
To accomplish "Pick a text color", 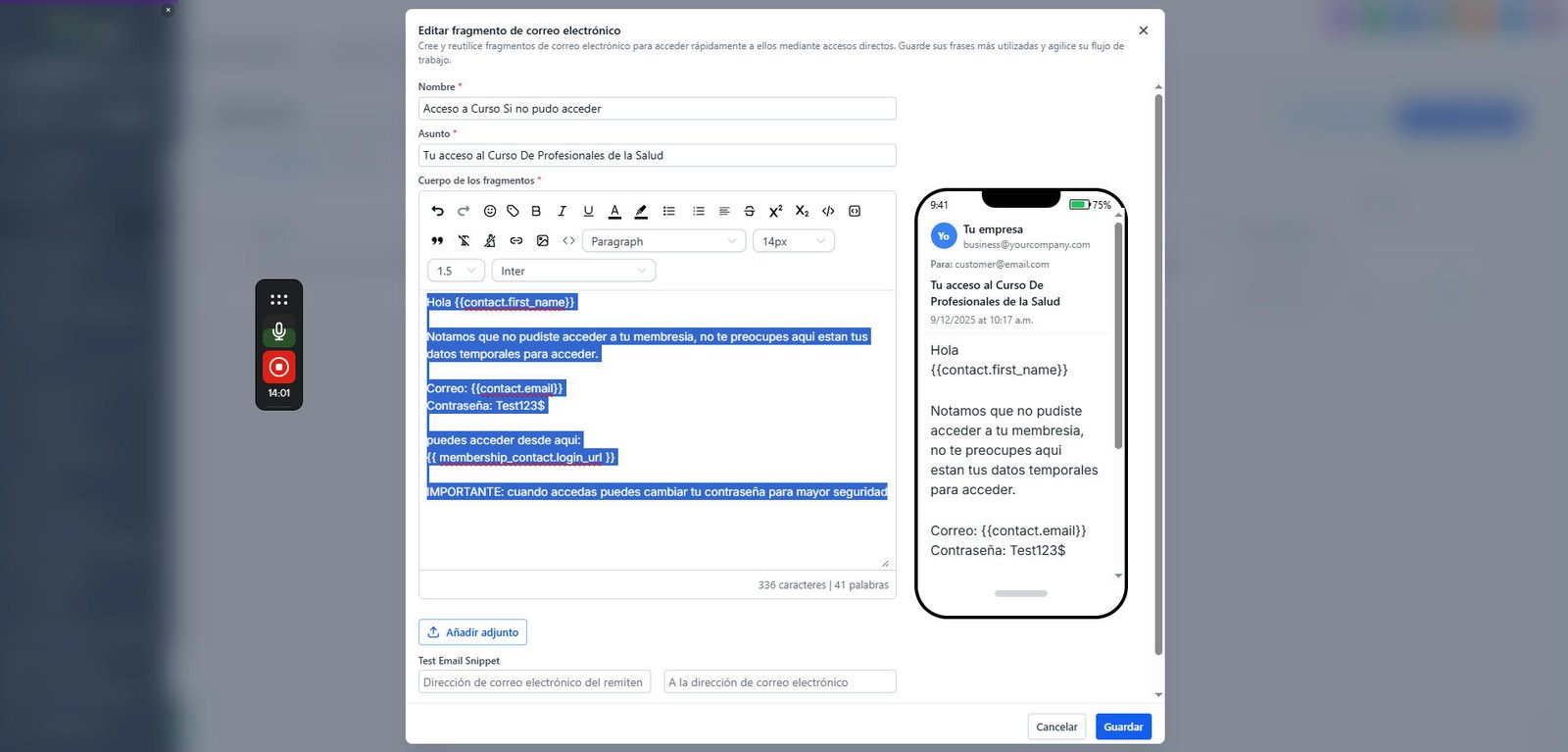I will click(614, 211).
